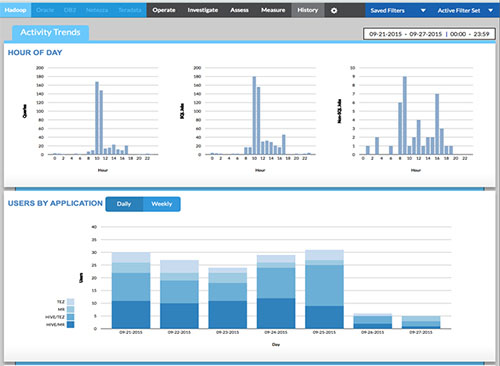Open the Activity Trends tab

click(x=50, y=33)
